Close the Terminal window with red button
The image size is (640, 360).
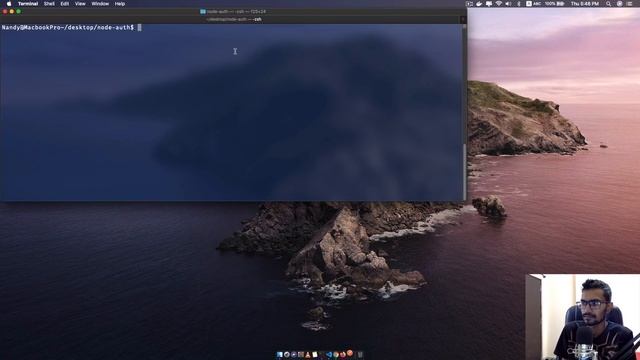point(5,11)
